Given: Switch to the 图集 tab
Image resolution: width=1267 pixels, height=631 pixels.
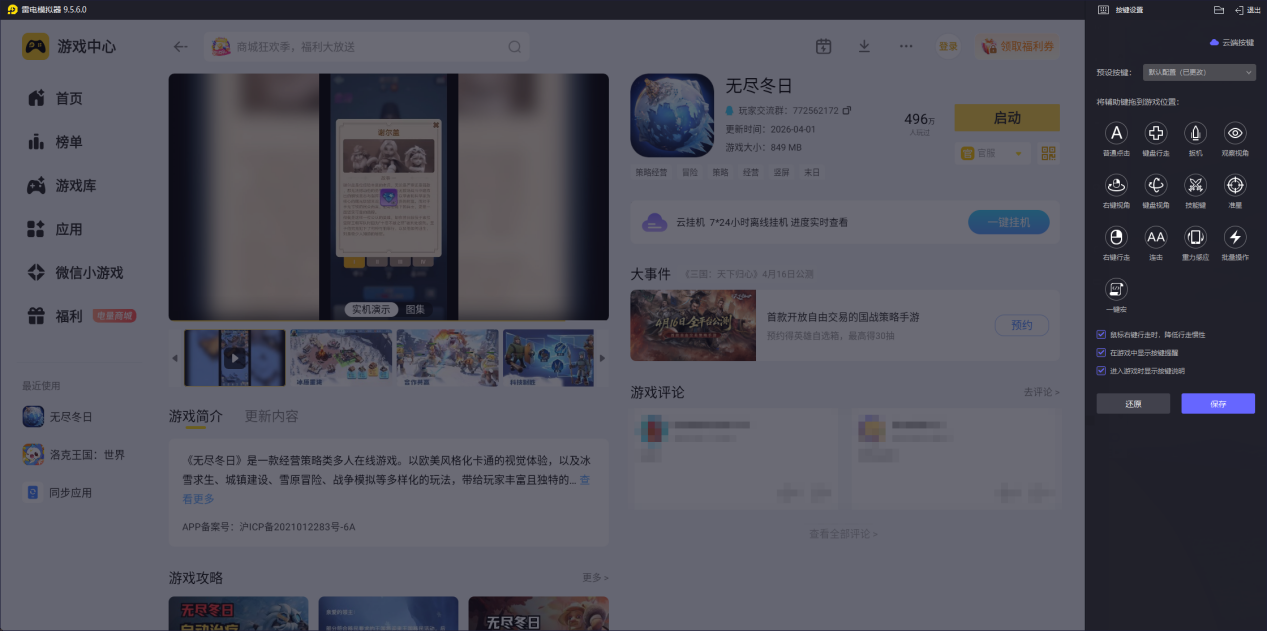Looking at the screenshot, I should click(416, 309).
